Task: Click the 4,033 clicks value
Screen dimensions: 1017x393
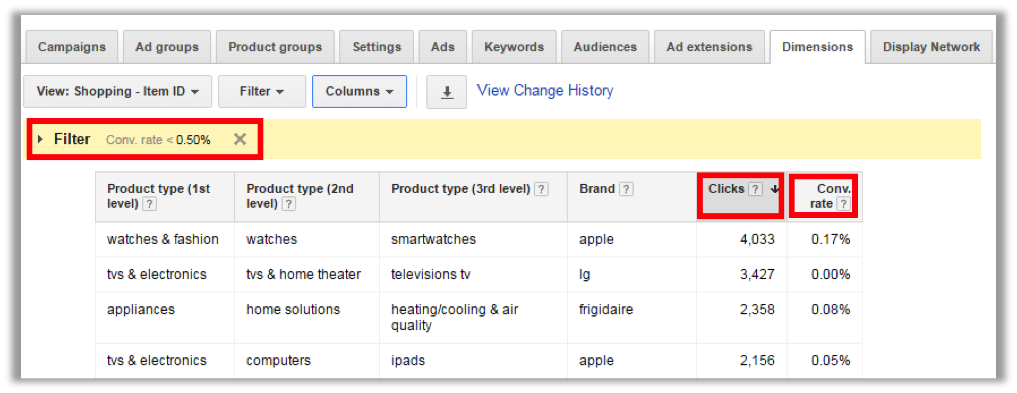Action: [757, 239]
